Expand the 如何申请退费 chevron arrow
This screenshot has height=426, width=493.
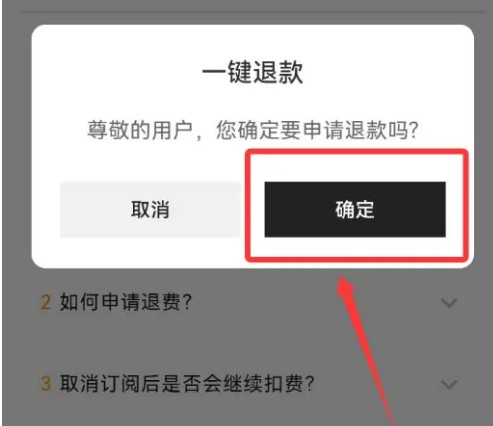pyautogui.click(x=449, y=303)
